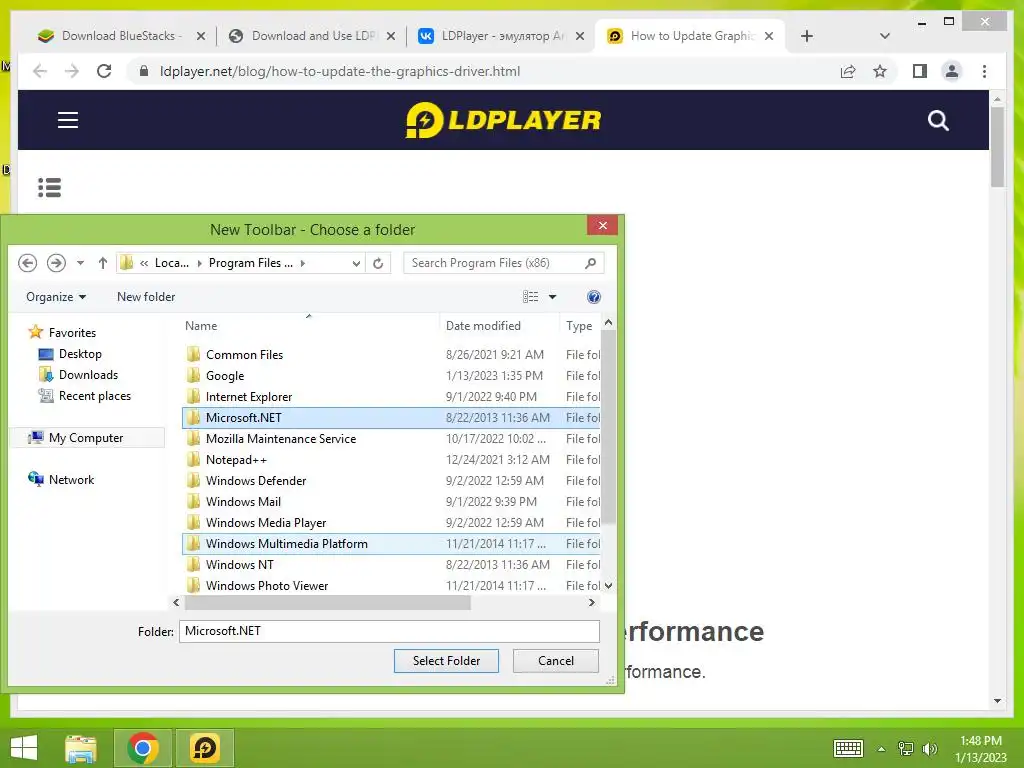
Task: Refresh the folder dialog listing
Action: pyautogui.click(x=378, y=263)
